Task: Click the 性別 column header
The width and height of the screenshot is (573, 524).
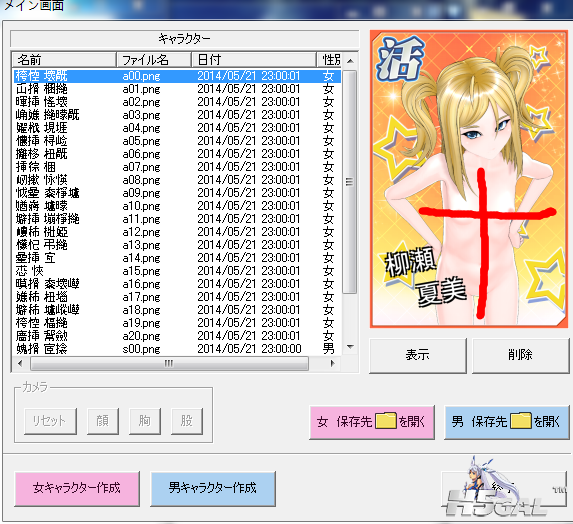Action: 329,60
